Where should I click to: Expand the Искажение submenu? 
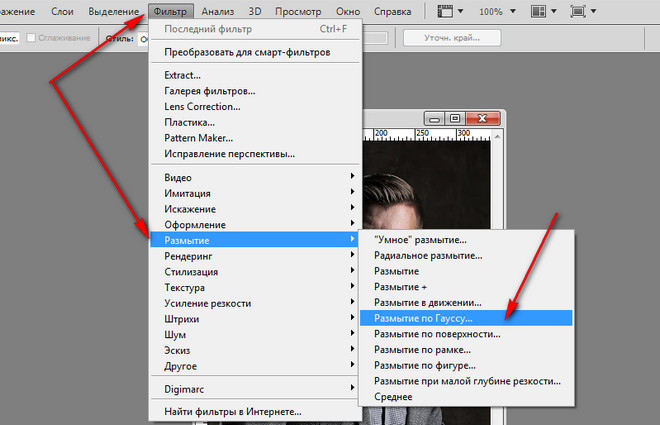point(255,209)
